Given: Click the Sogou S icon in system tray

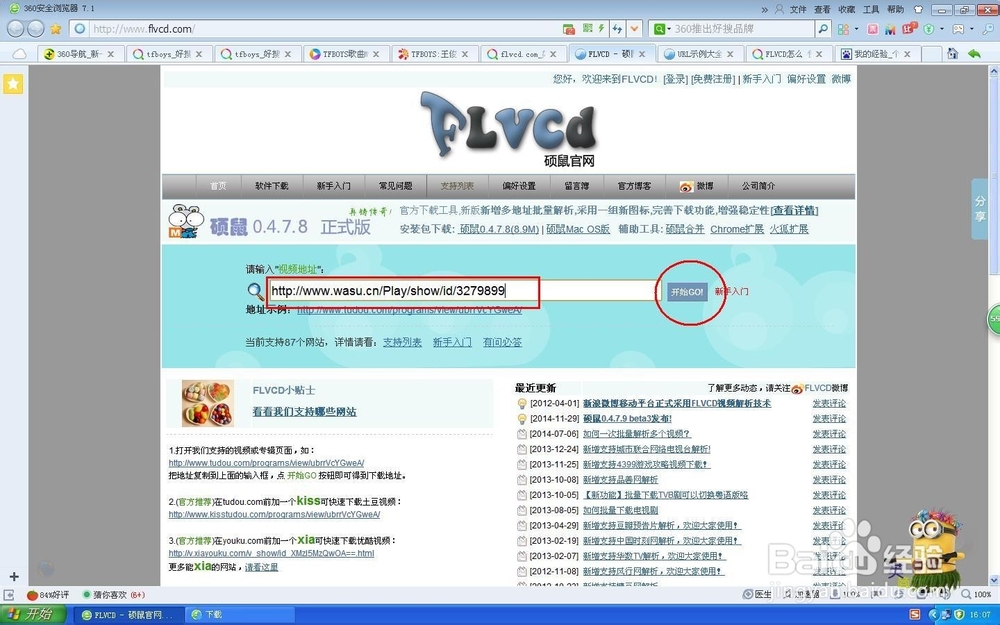Looking at the screenshot, I should pyautogui.click(x=915, y=614).
